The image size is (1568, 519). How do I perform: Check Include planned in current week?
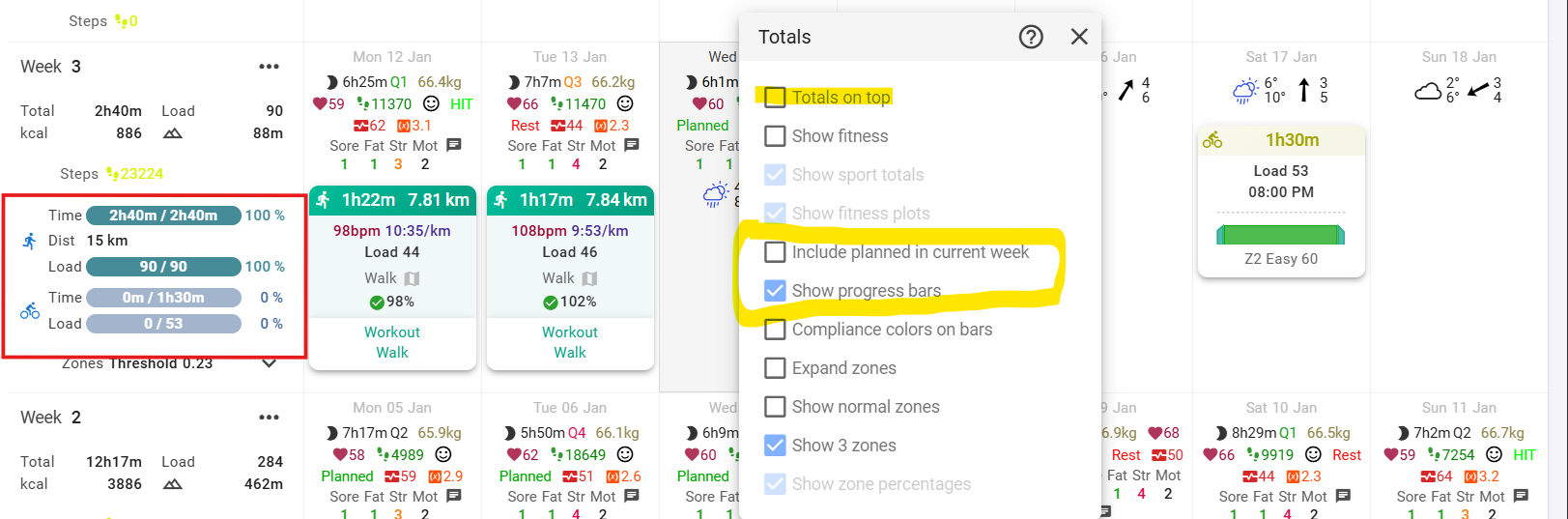(x=775, y=252)
